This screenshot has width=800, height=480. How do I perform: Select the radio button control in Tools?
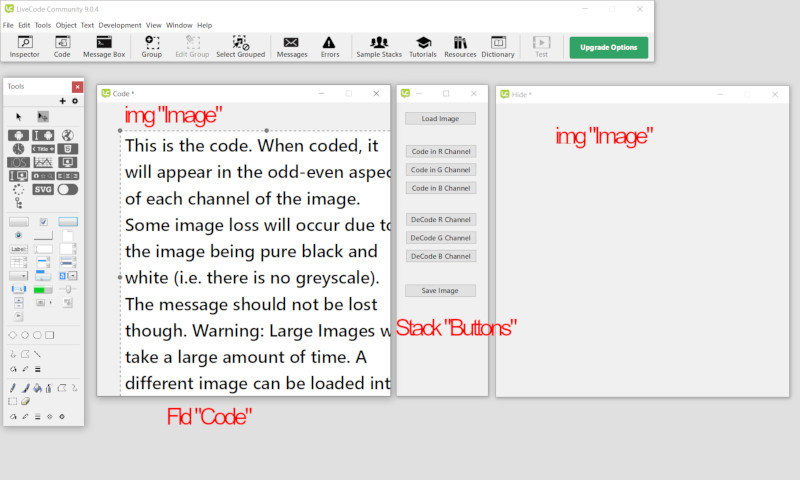click(18, 235)
